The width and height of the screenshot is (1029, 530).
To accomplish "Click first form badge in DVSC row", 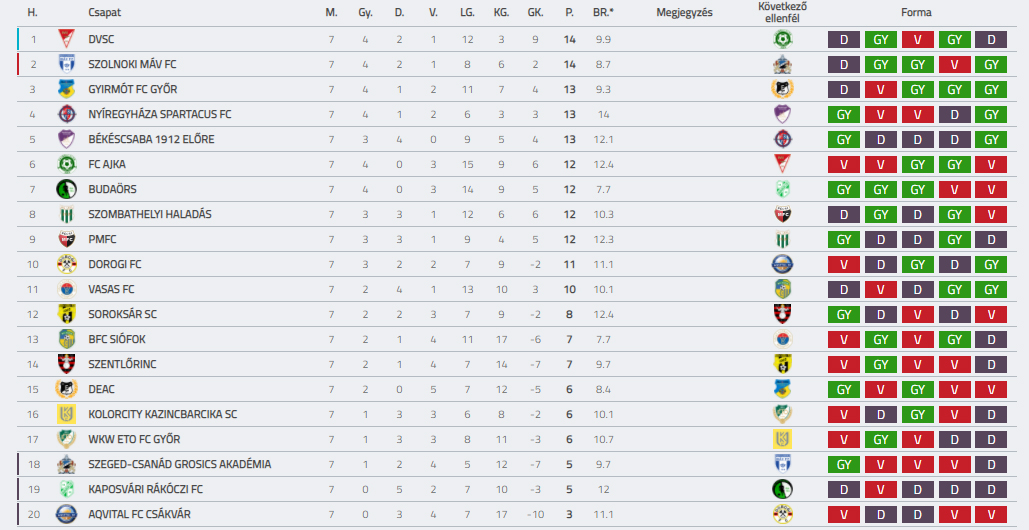I will tap(844, 39).
